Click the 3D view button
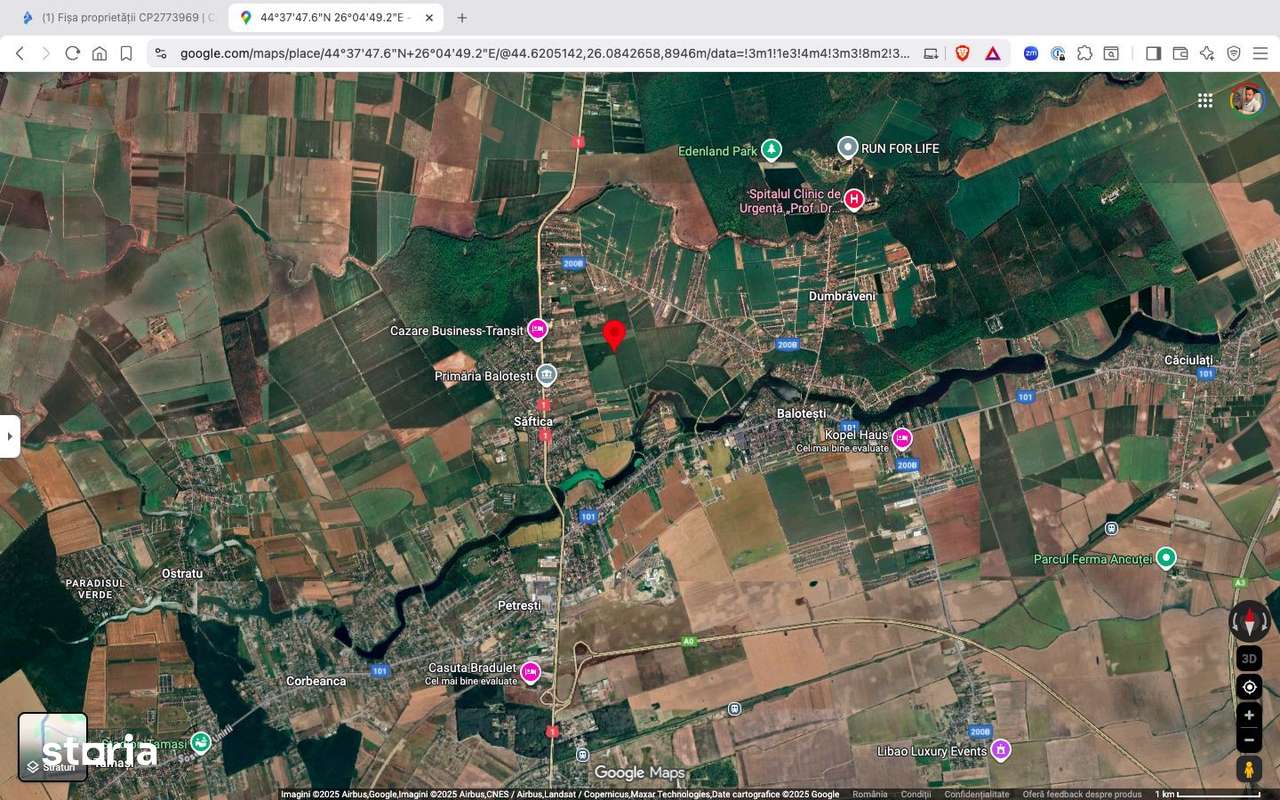 point(1248,658)
